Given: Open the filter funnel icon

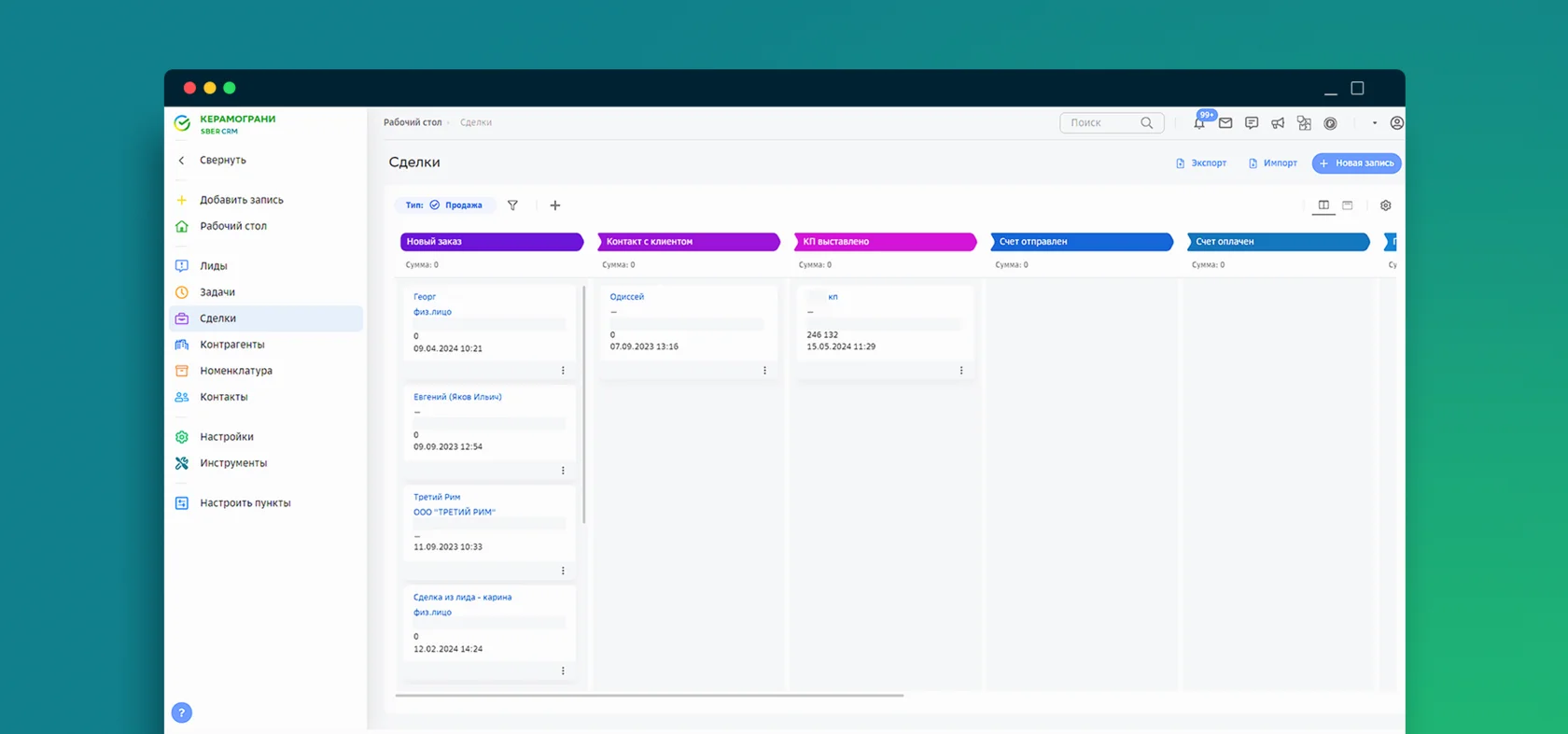Looking at the screenshot, I should (512, 205).
